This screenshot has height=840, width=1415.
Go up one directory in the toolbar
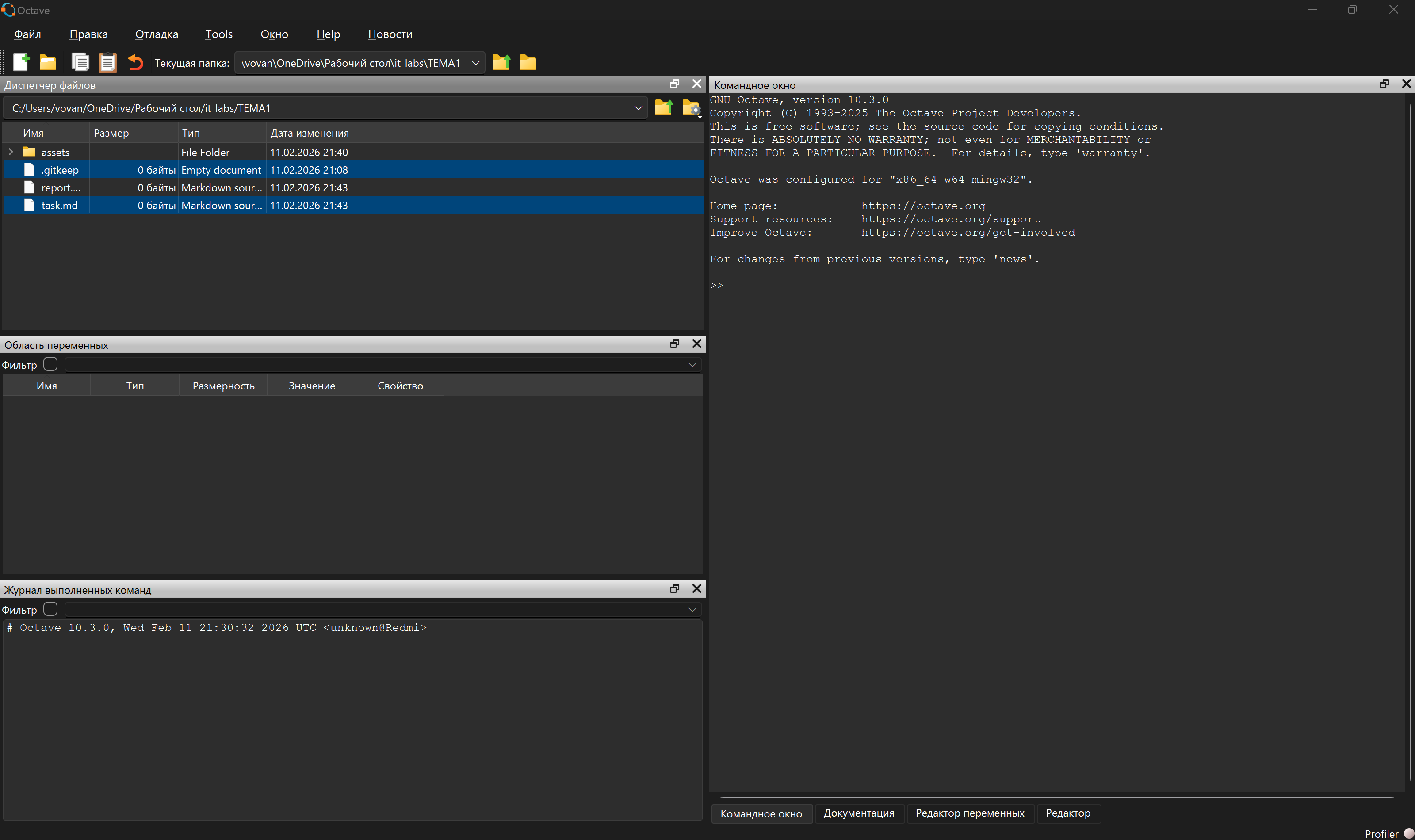click(x=501, y=62)
